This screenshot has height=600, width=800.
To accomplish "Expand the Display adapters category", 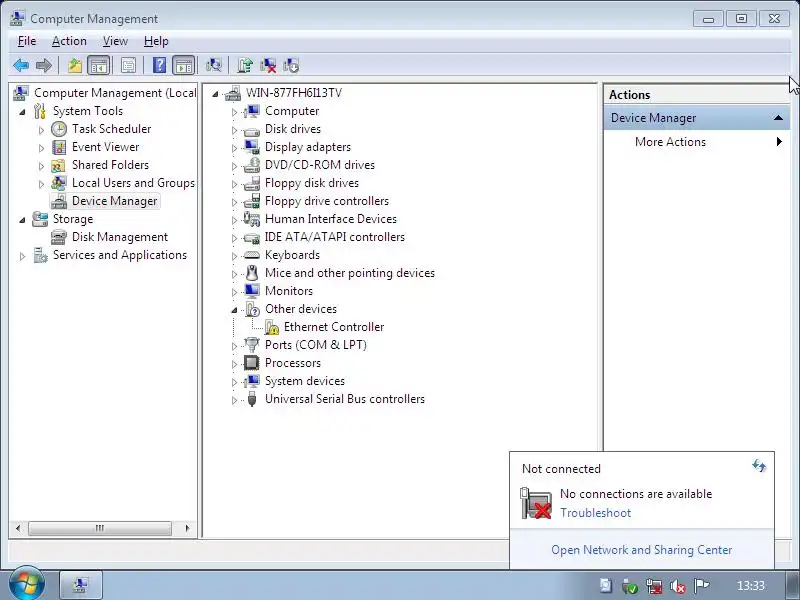I will (x=234, y=148).
